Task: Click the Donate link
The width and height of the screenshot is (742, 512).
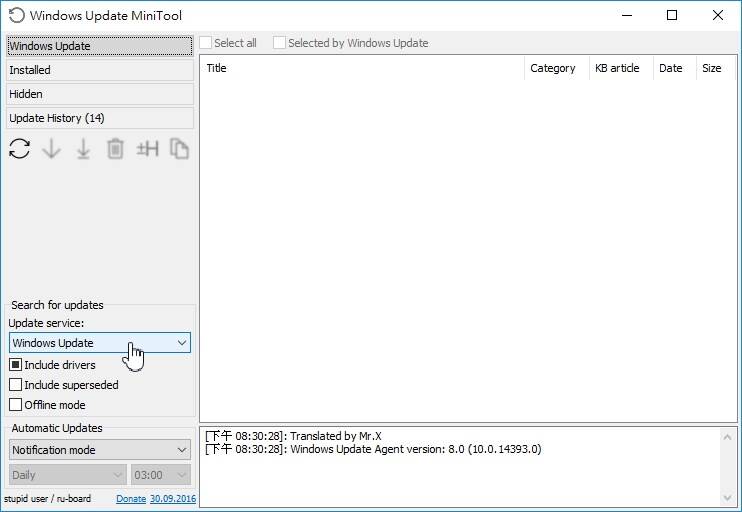Action: pos(131,499)
